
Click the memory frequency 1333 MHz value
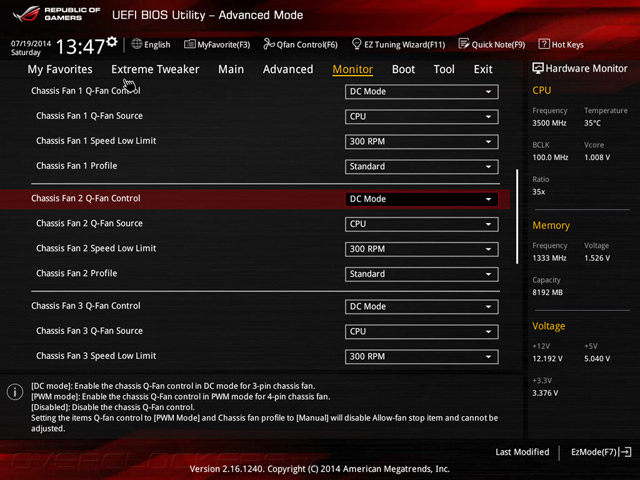pos(549,258)
